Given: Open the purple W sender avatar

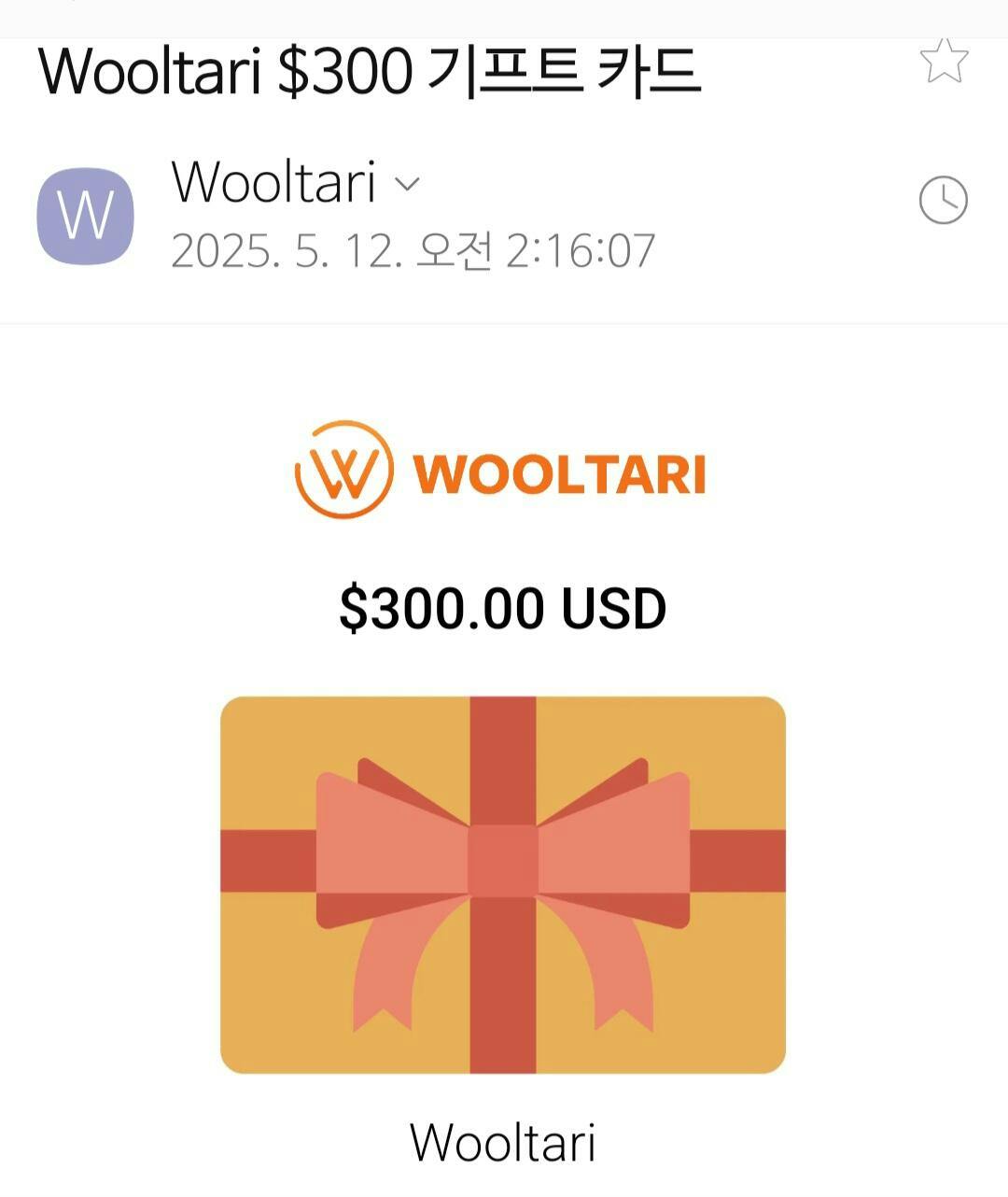Looking at the screenshot, I should (85, 216).
